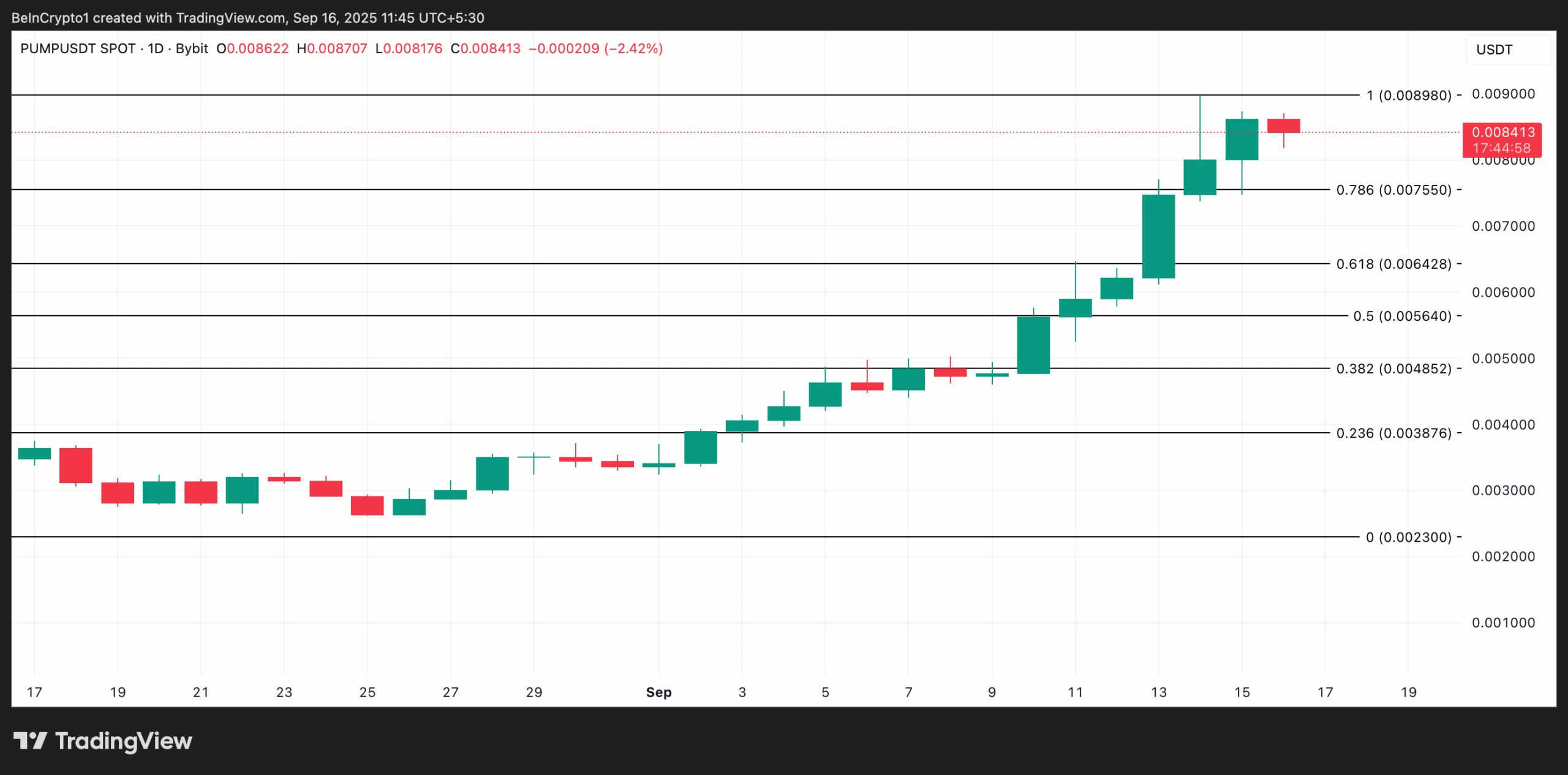Click the green candle on Sep 15
Image resolution: width=1568 pixels, height=775 pixels.
pyautogui.click(x=1242, y=139)
